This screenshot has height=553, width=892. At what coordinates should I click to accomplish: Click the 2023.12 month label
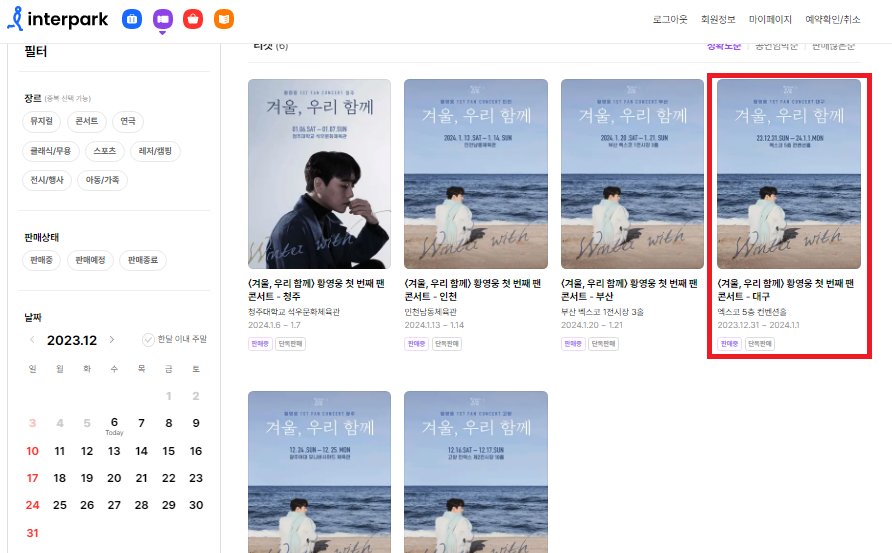(72, 340)
